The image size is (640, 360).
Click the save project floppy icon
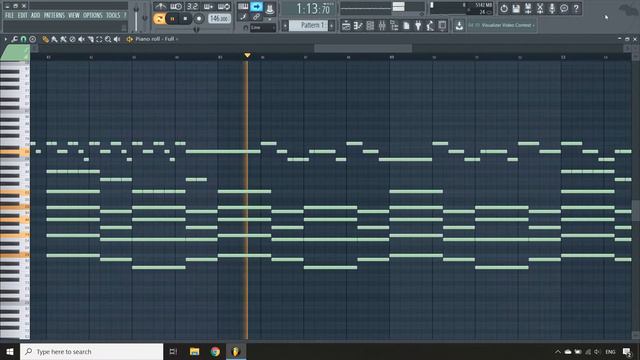click(516, 8)
